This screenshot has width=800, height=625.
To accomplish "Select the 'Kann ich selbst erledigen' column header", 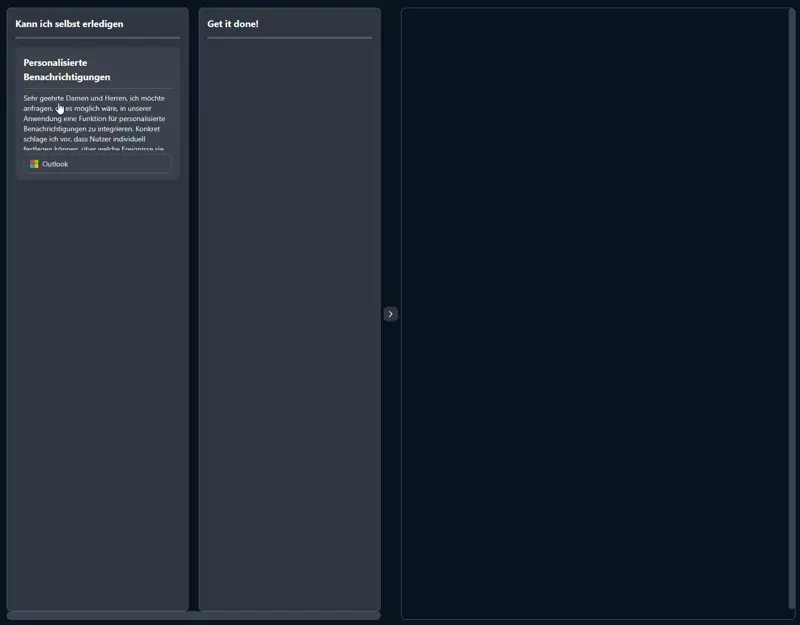I will click(x=70, y=23).
